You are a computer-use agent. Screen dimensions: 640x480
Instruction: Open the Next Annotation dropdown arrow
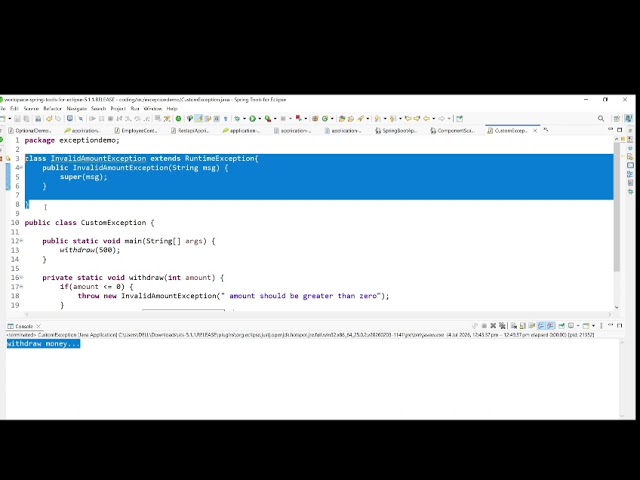385,119
